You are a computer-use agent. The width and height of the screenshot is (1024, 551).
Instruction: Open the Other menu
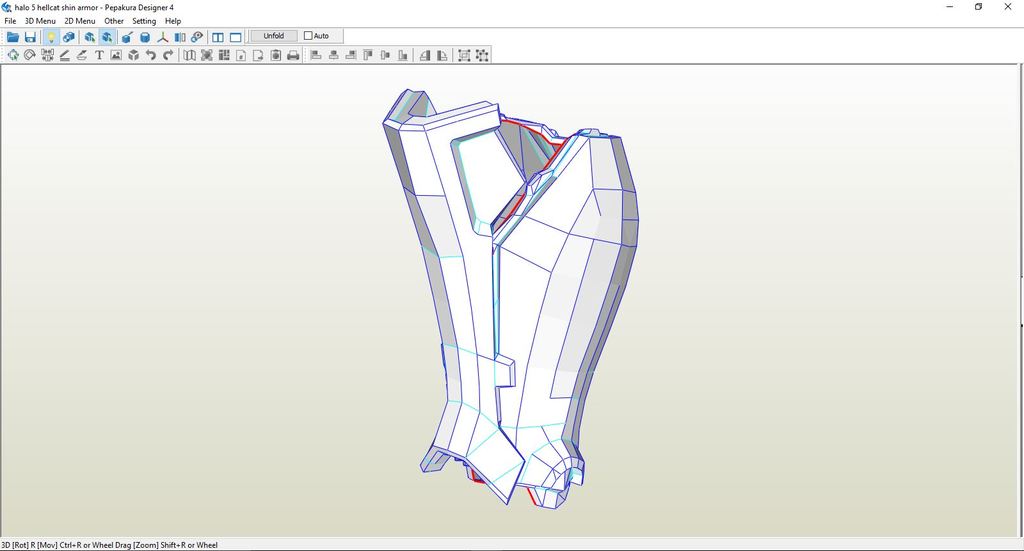pos(114,21)
